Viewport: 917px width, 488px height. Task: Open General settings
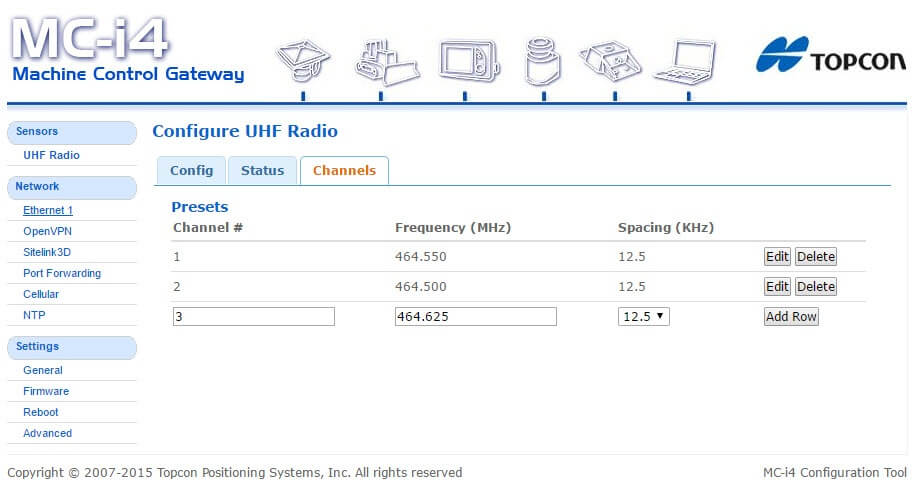(x=43, y=370)
